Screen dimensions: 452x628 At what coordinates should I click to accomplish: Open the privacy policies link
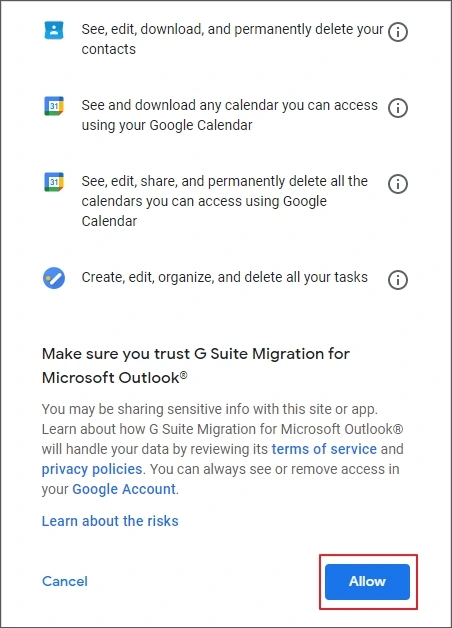92,469
